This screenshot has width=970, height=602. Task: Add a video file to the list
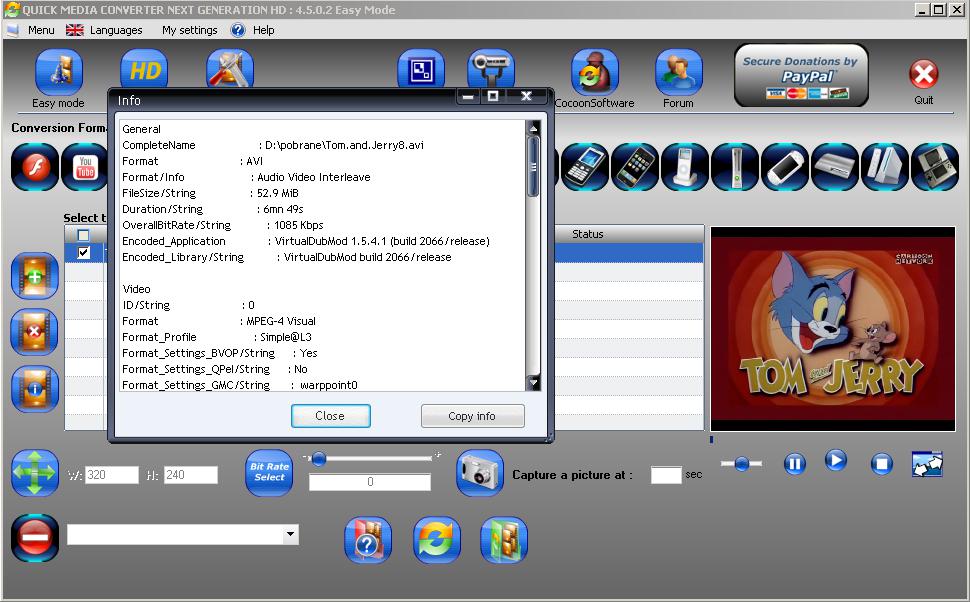(x=35, y=276)
